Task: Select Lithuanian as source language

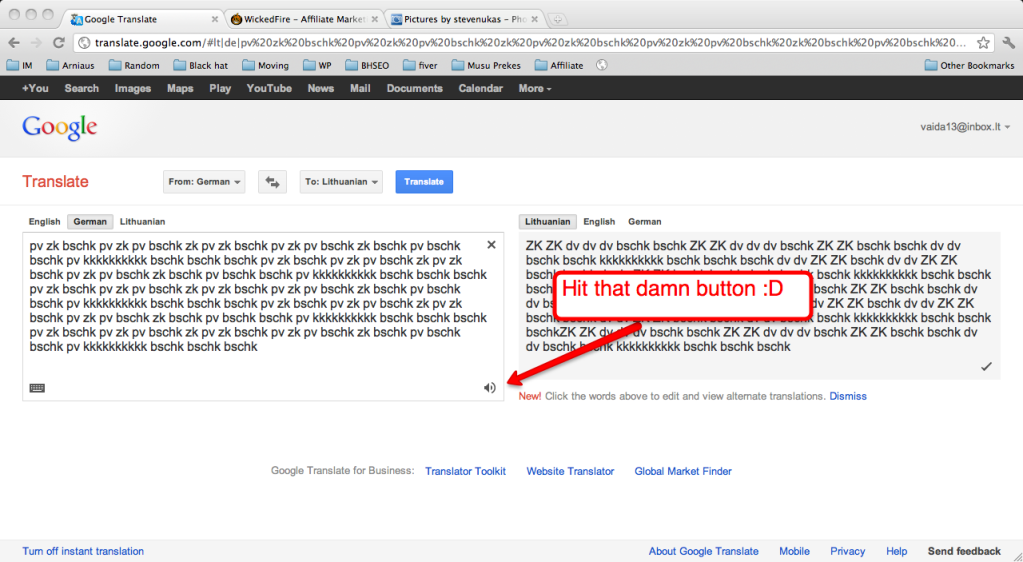Action: 142,222
